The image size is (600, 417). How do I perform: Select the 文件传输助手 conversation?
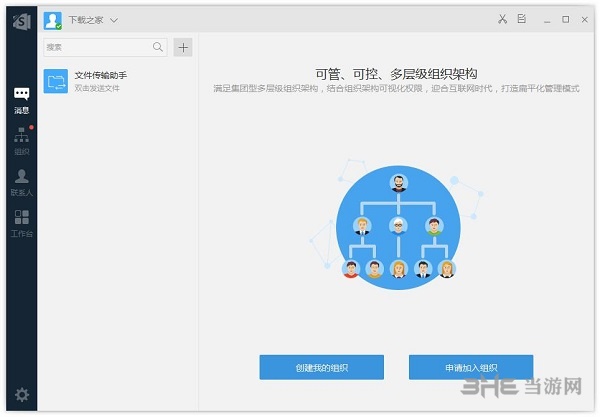(x=118, y=81)
